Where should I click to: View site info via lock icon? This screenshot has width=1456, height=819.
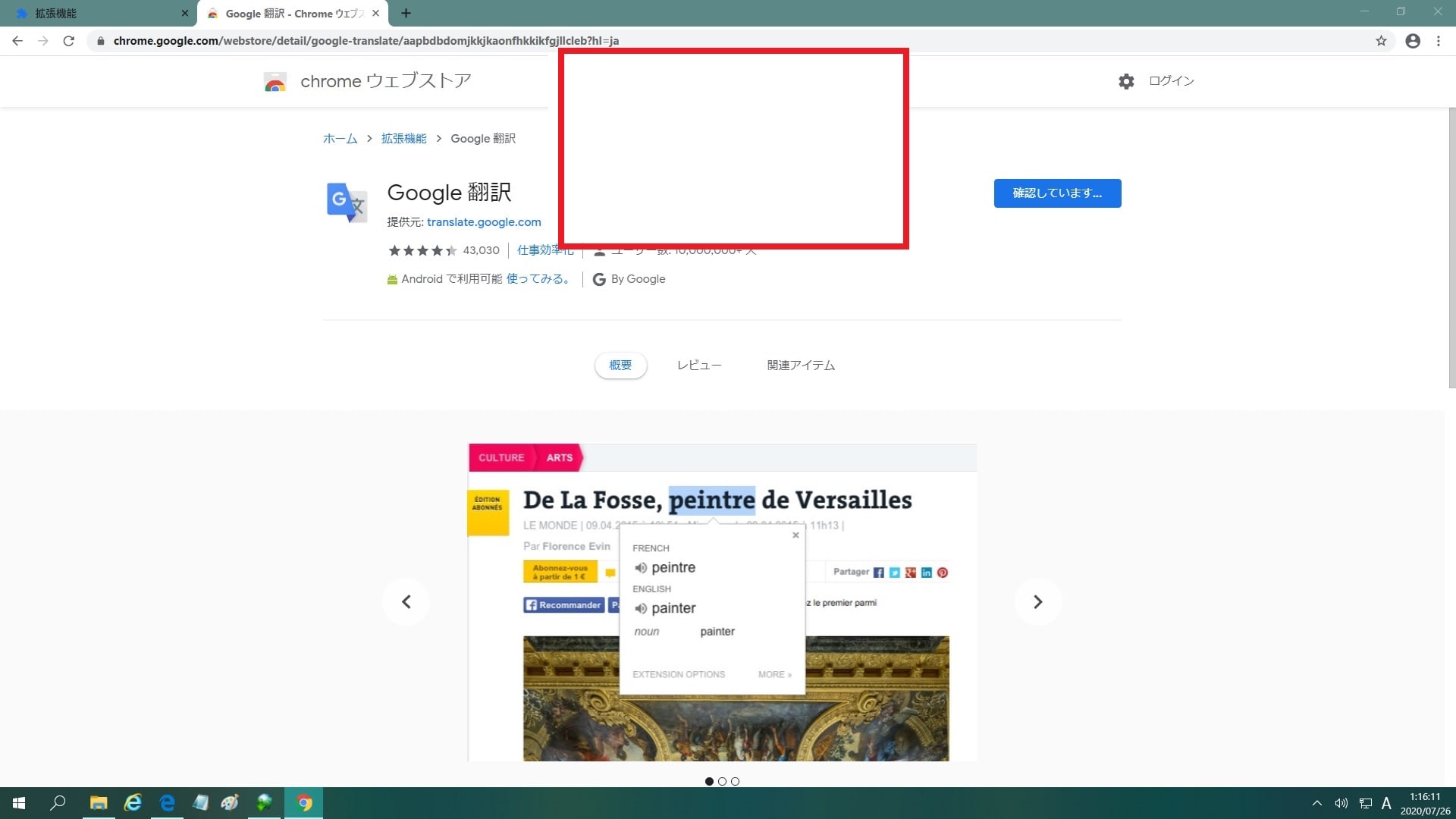pos(100,41)
